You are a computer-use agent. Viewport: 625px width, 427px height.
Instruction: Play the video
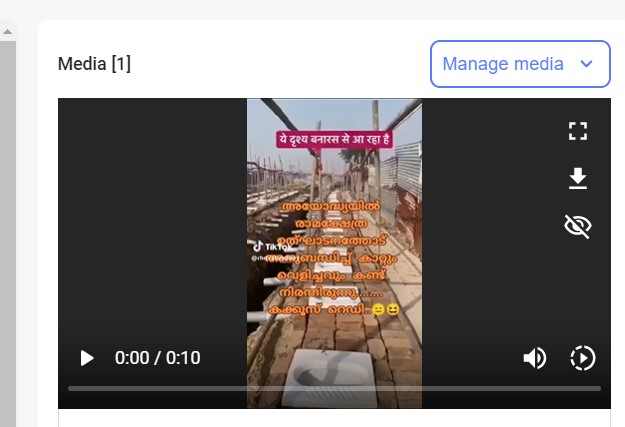pos(86,358)
